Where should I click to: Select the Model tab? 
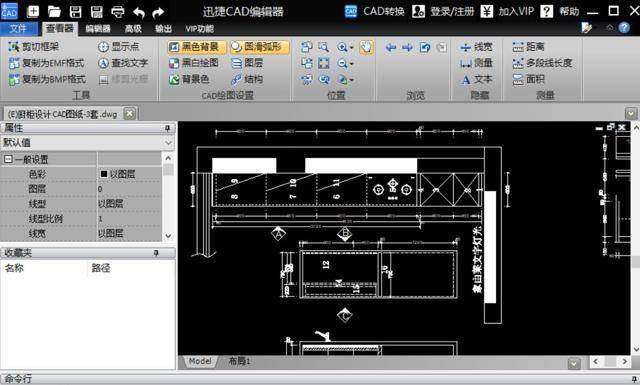point(200,361)
